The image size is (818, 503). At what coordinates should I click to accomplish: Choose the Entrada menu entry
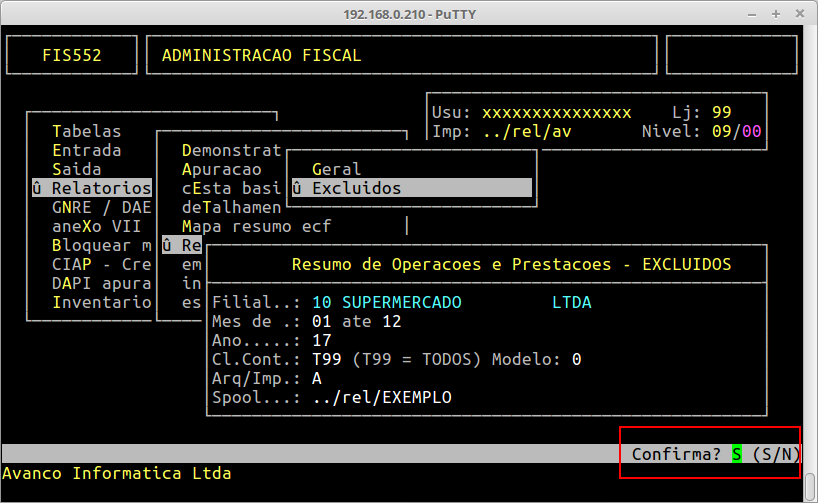click(x=86, y=150)
